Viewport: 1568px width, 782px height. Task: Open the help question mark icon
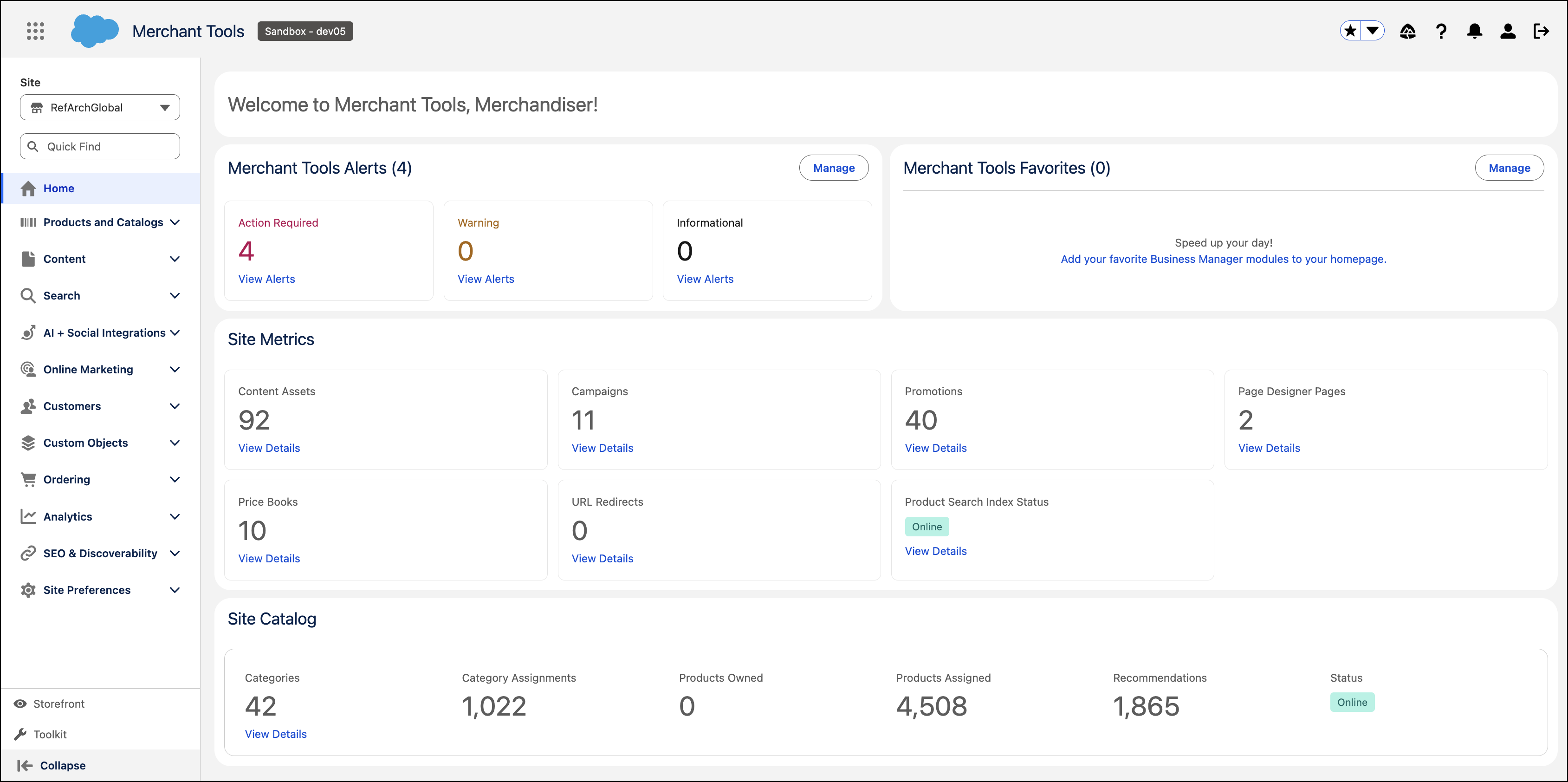pos(1441,31)
